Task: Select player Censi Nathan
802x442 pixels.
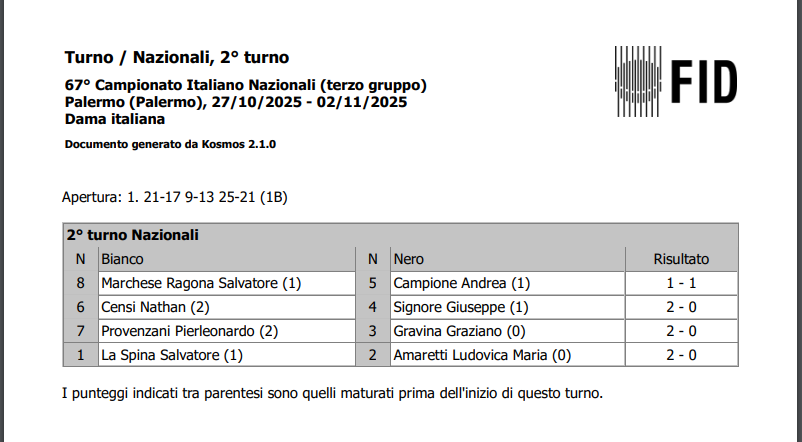Action: click(x=155, y=307)
